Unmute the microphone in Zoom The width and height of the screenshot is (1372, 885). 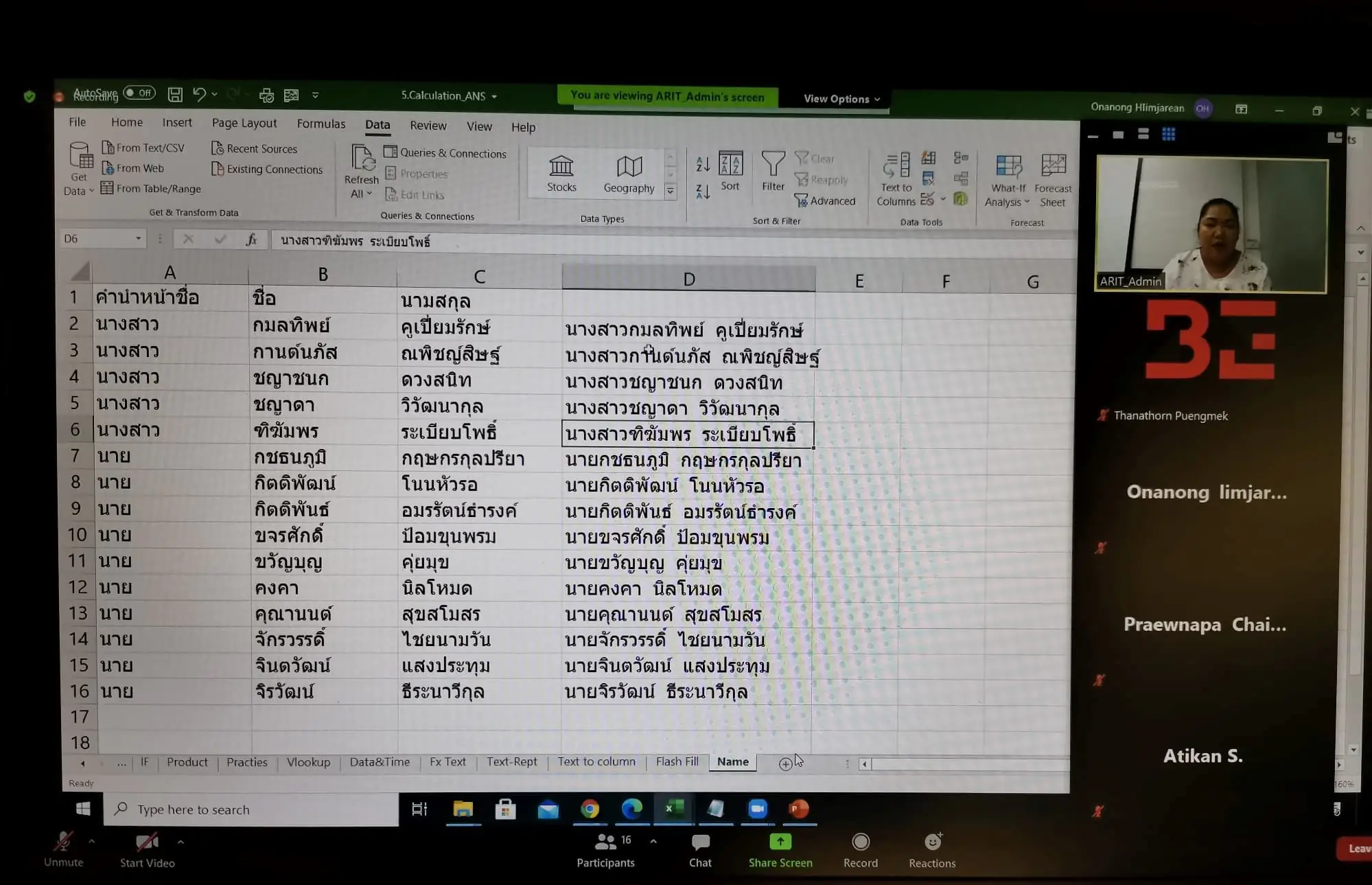tap(63, 847)
